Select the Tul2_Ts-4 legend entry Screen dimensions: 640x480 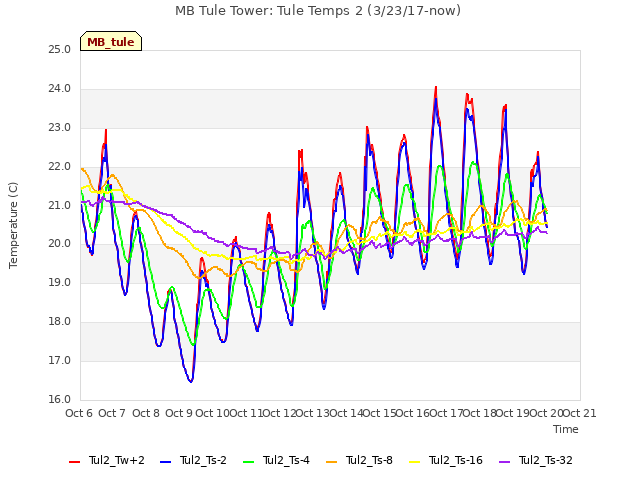pos(276,461)
